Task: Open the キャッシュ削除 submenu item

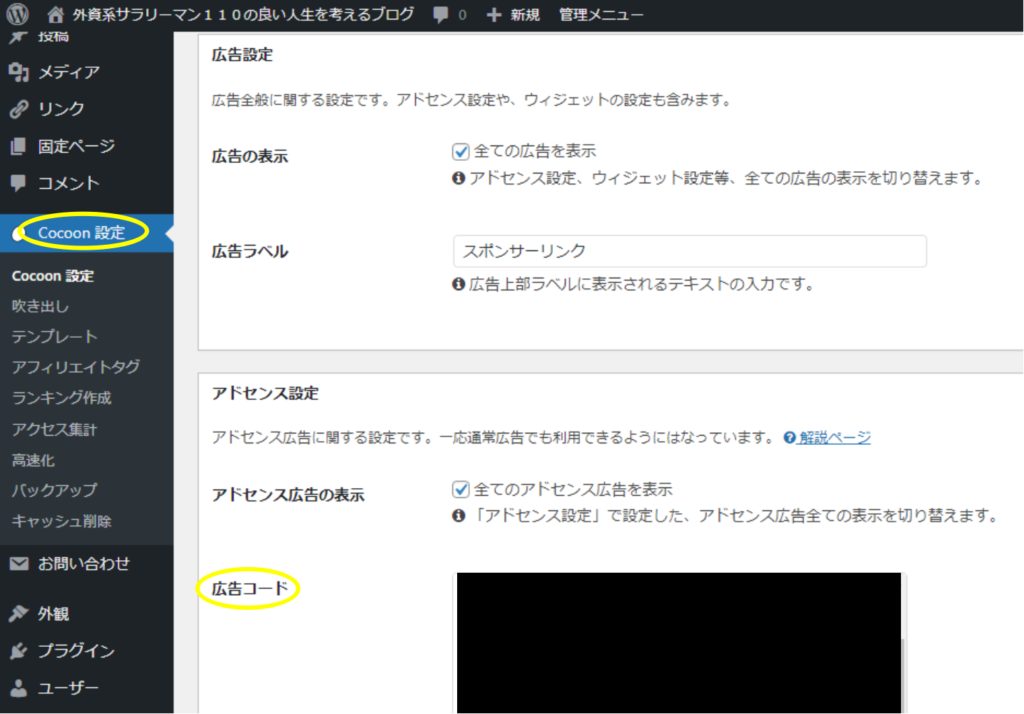Action: point(61,521)
